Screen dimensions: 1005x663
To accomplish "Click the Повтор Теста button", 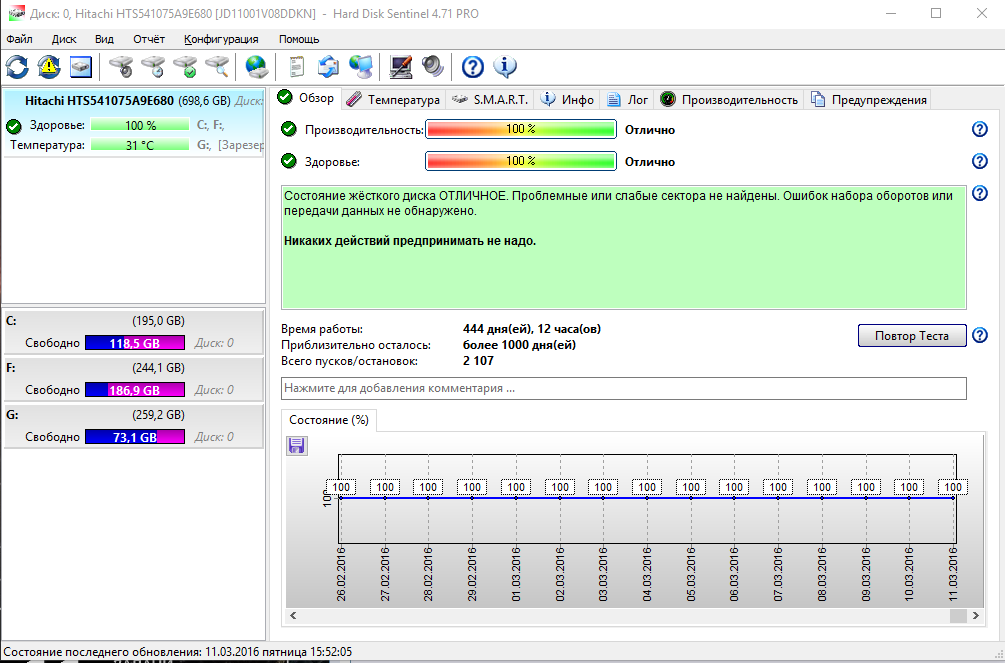I will [x=912, y=335].
